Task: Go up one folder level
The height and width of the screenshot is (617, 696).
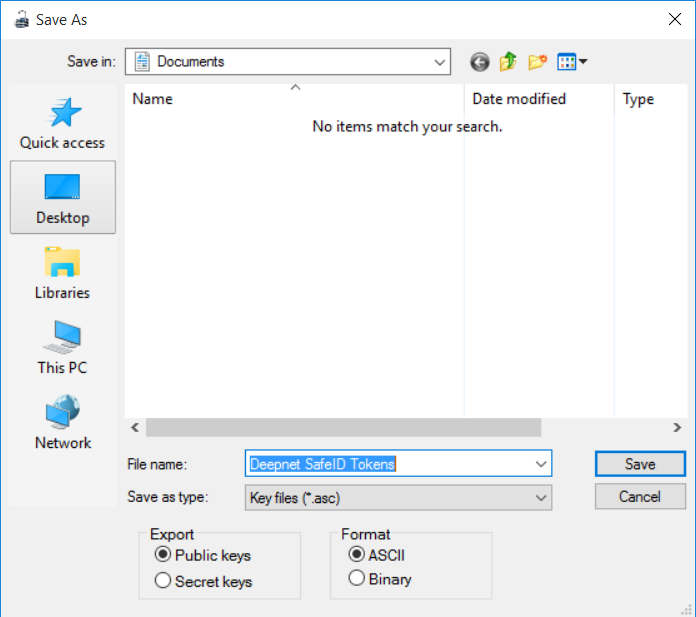Action: pos(508,62)
